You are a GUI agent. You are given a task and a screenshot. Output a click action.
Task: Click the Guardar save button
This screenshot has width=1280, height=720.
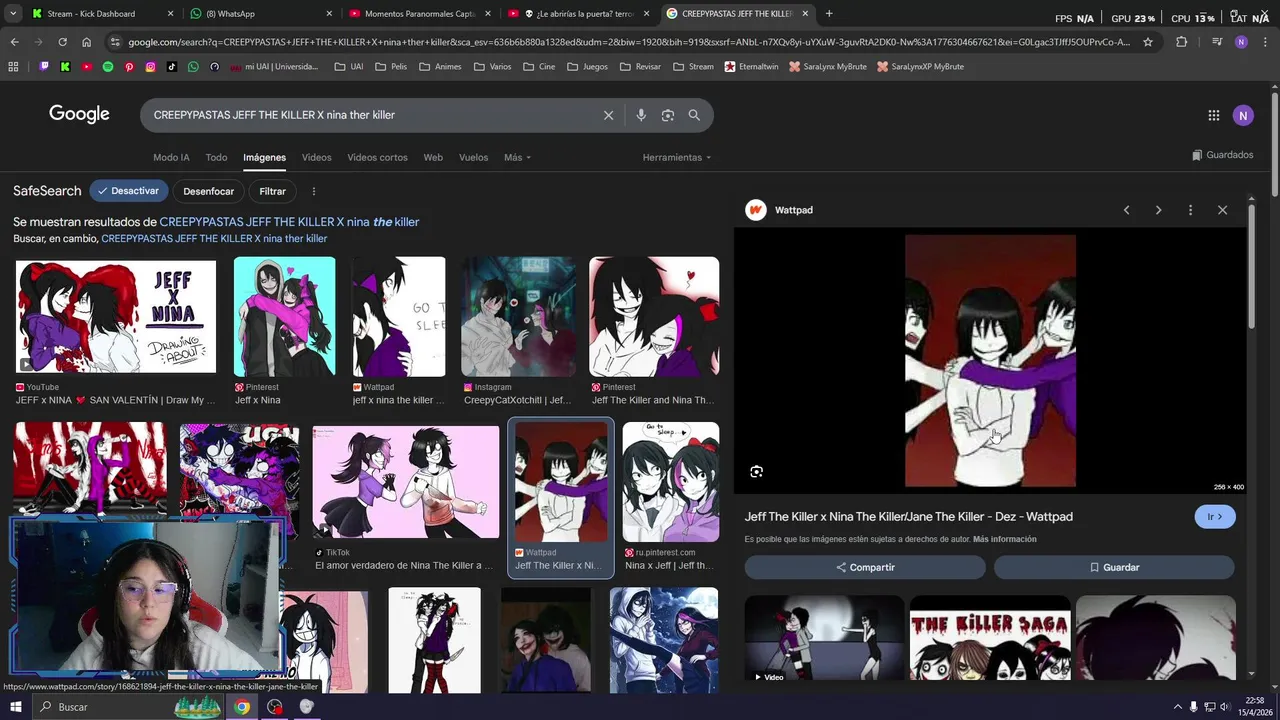tap(1114, 567)
